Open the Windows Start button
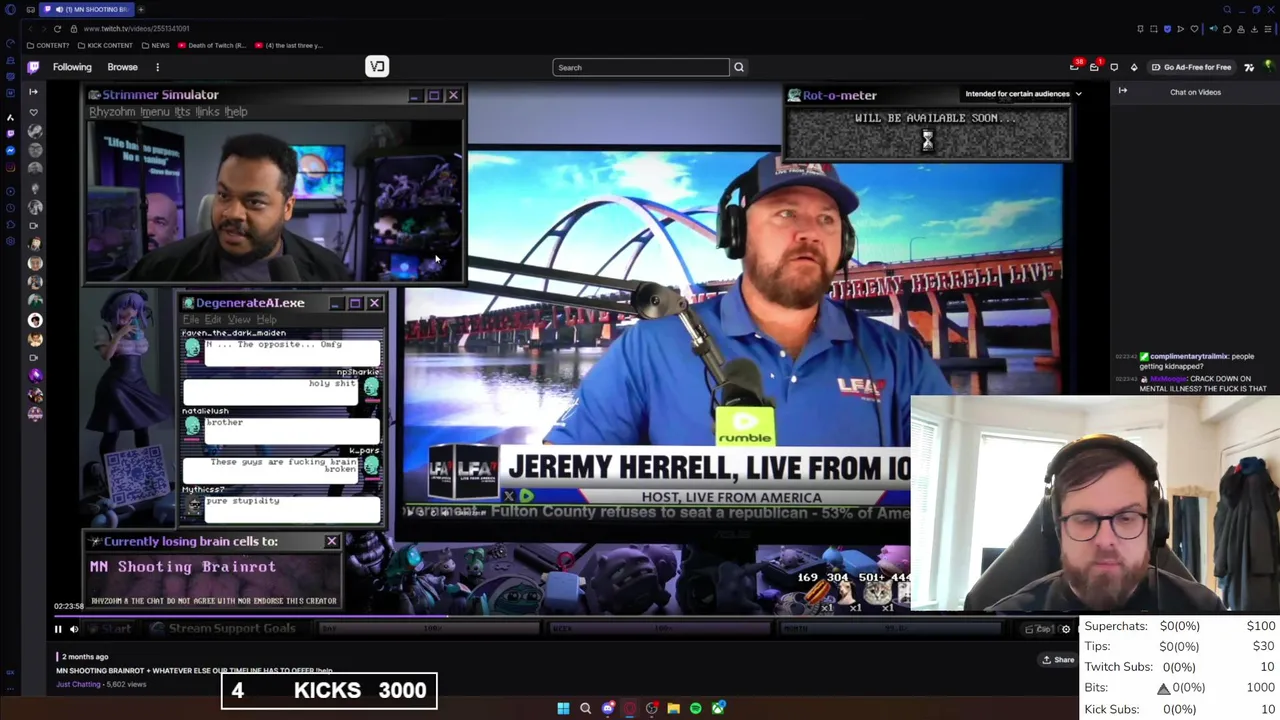Screen dimensions: 1280x720 click(563, 708)
